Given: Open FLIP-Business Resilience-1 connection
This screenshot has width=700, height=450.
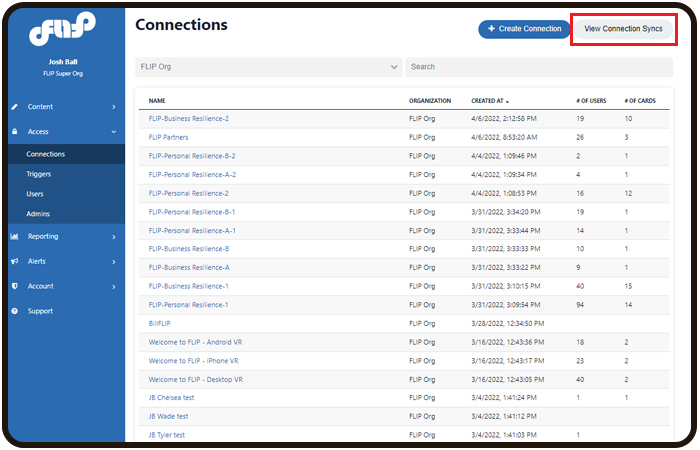Looking at the screenshot, I should [188, 286].
